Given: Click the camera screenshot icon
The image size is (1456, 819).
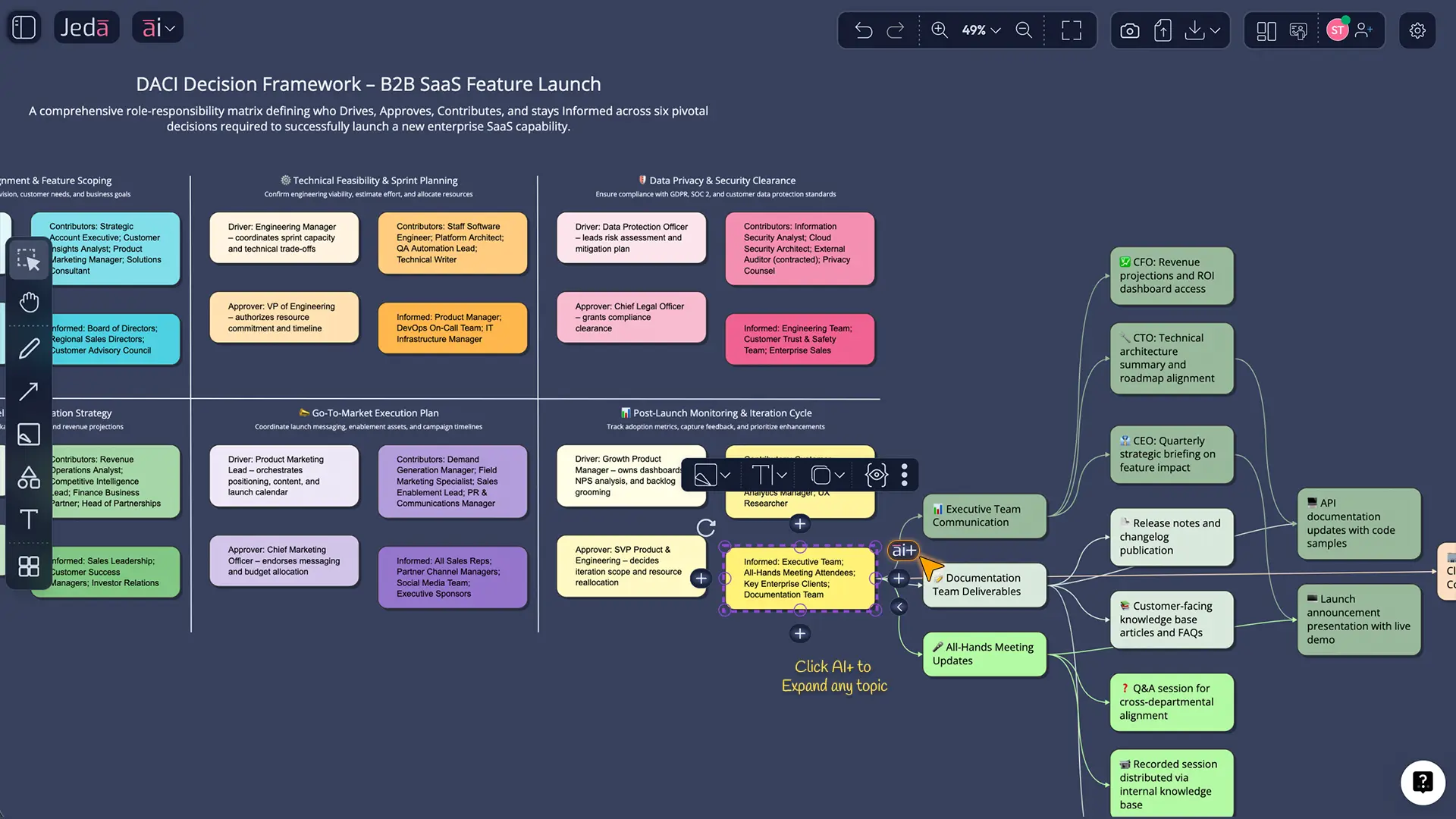Looking at the screenshot, I should coord(1129,30).
